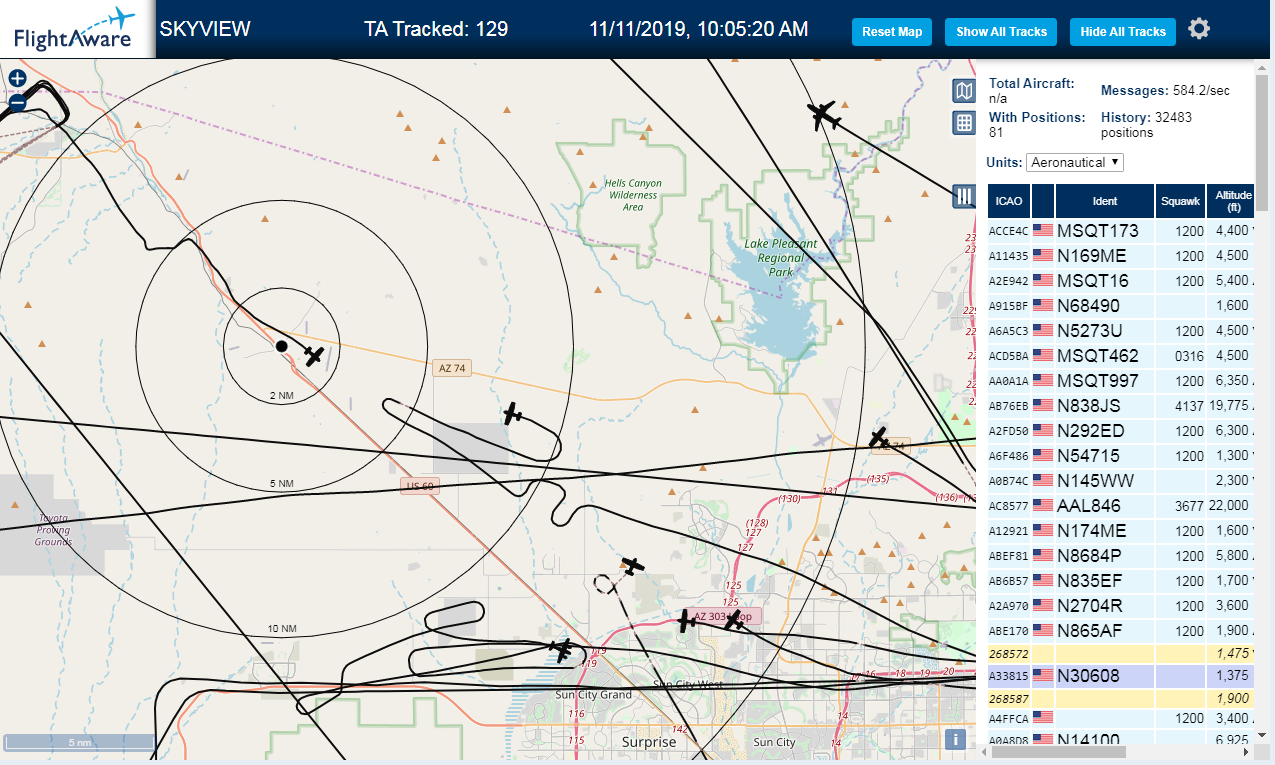Open the map attribution info icon
The height and width of the screenshot is (765, 1275).
click(957, 740)
